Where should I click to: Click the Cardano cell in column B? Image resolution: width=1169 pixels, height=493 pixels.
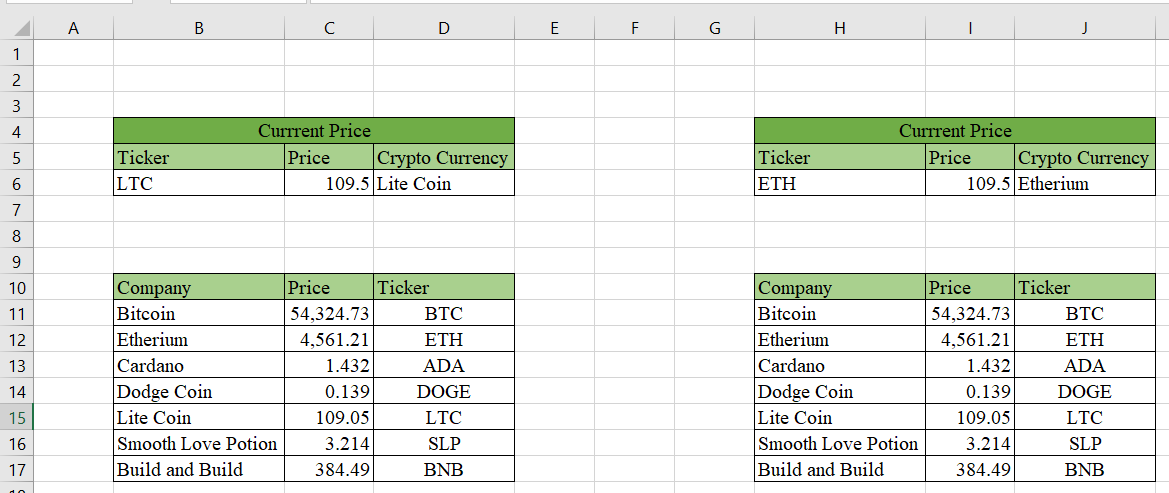click(x=198, y=366)
